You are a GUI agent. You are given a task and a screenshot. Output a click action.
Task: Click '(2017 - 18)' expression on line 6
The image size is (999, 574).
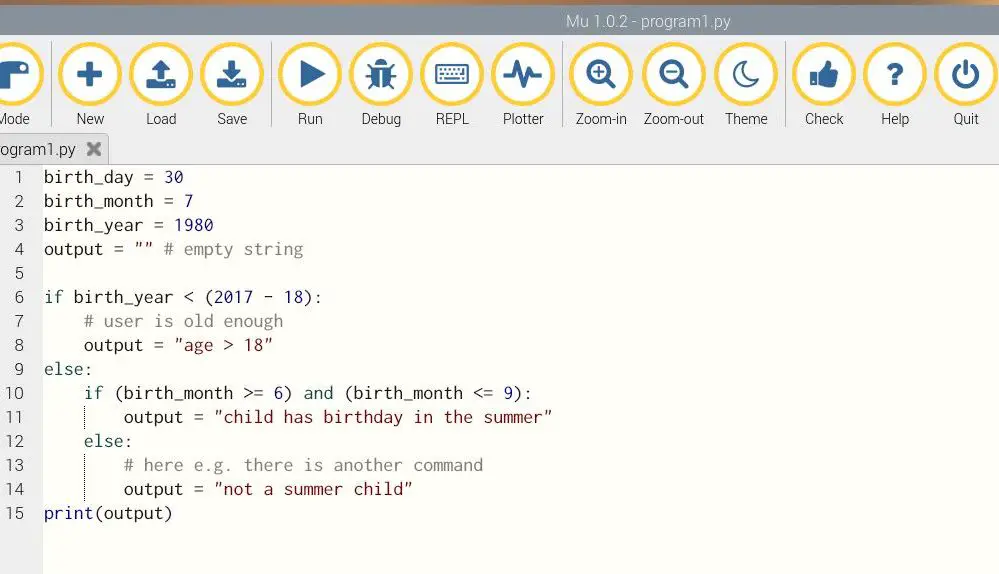coord(259,298)
